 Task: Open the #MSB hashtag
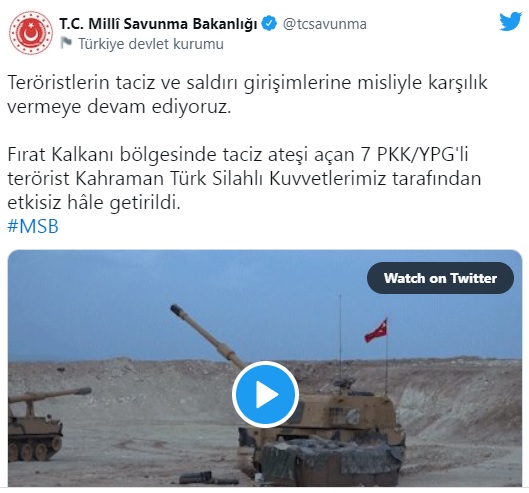pos(33,226)
